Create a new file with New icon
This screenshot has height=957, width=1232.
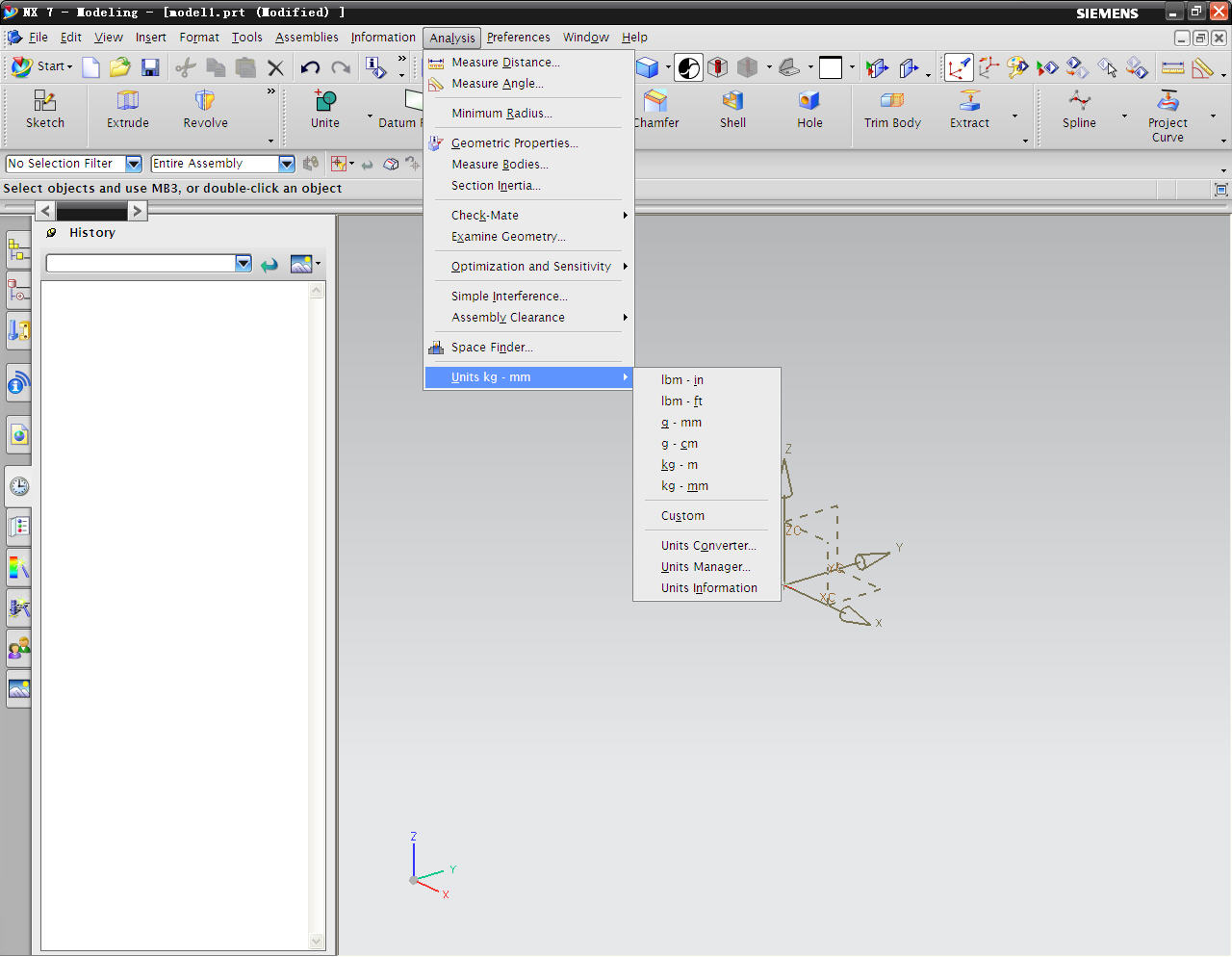coord(90,67)
